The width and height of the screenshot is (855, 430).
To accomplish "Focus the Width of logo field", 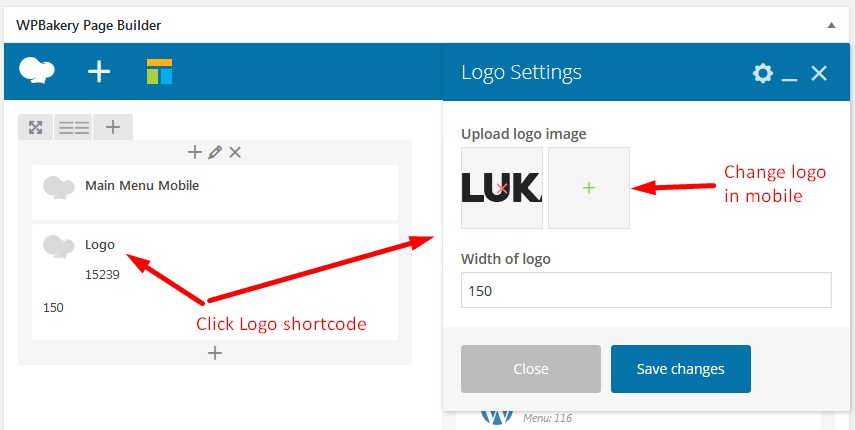I will [x=646, y=290].
